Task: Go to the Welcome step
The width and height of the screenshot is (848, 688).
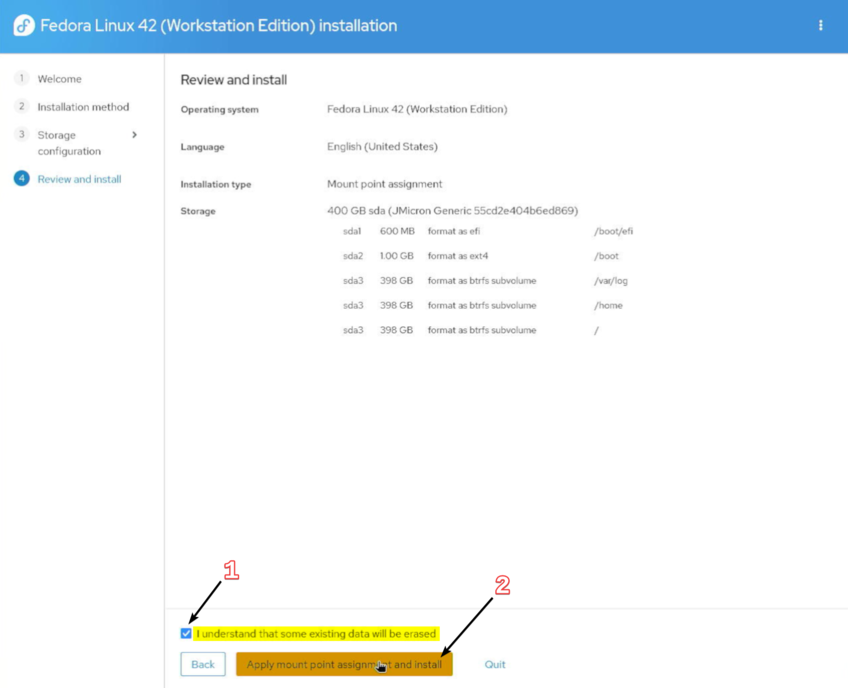Action: coord(59,79)
